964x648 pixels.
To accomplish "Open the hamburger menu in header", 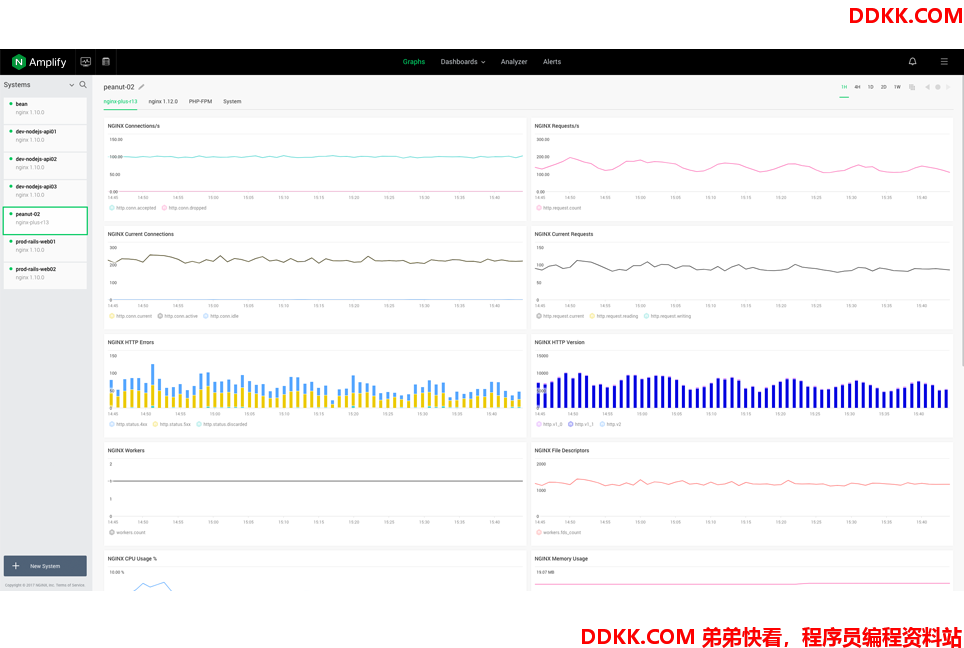I will (x=944, y=61).
